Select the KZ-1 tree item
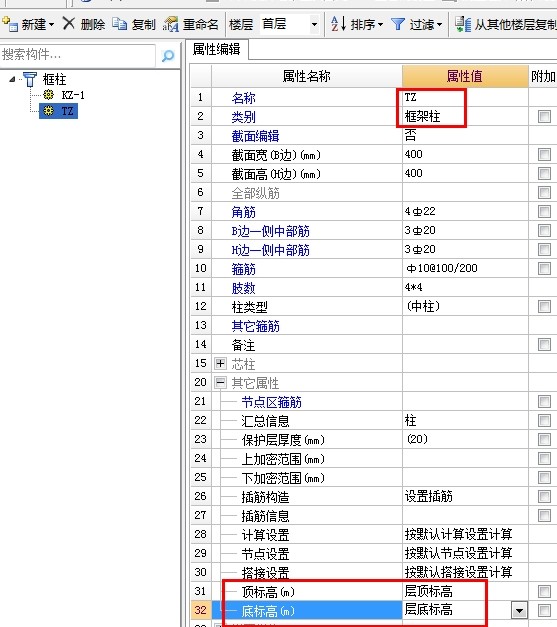 (73, 95)
